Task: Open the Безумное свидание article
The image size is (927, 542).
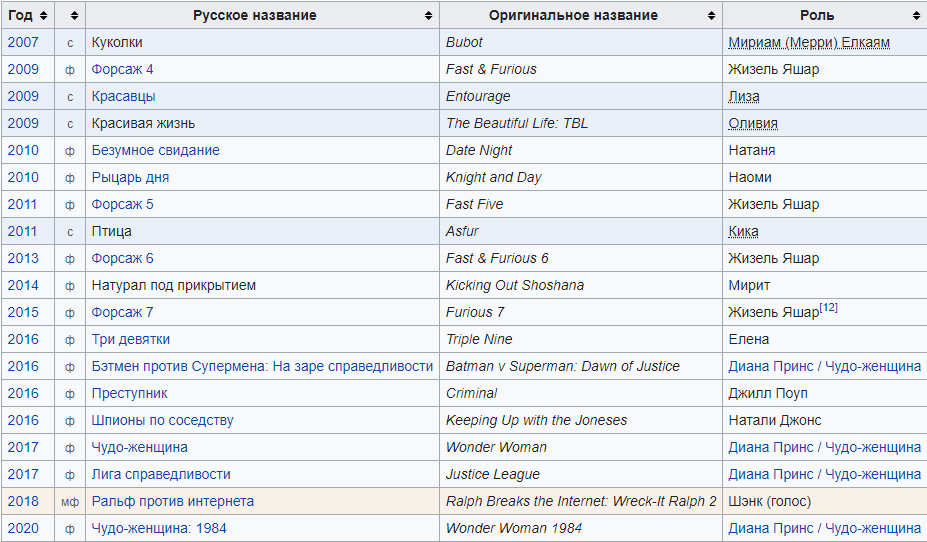Action: point(155,150)
